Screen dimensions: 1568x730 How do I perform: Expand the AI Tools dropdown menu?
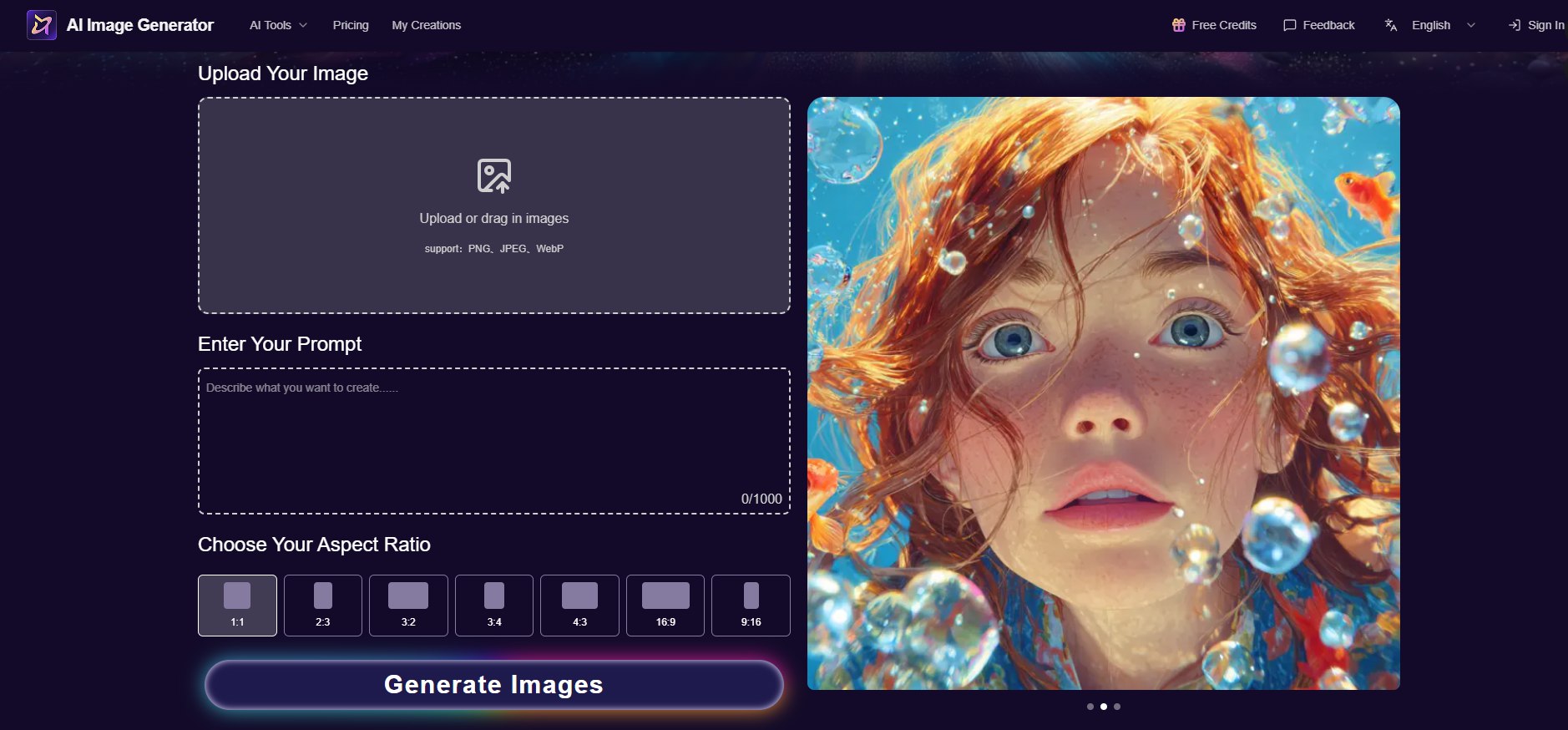[x=278, y=25]
